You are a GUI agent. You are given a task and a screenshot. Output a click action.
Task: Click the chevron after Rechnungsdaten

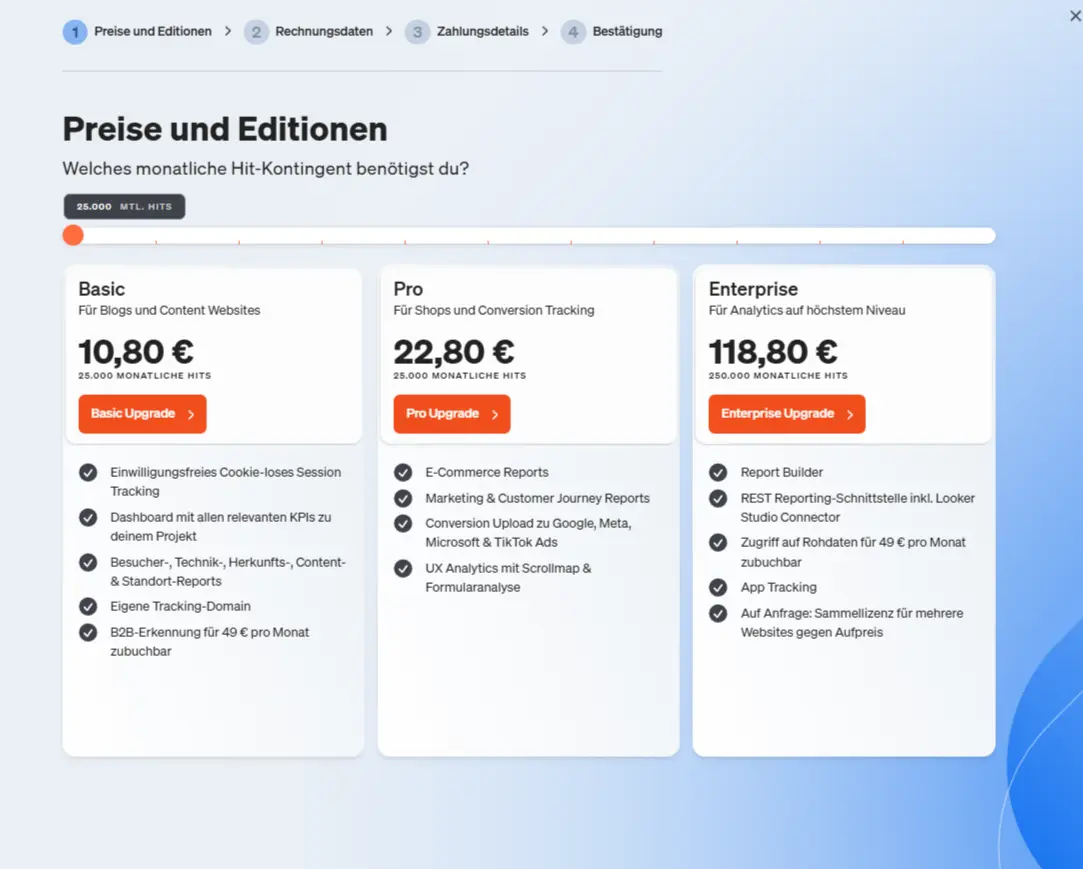point(389,31)
